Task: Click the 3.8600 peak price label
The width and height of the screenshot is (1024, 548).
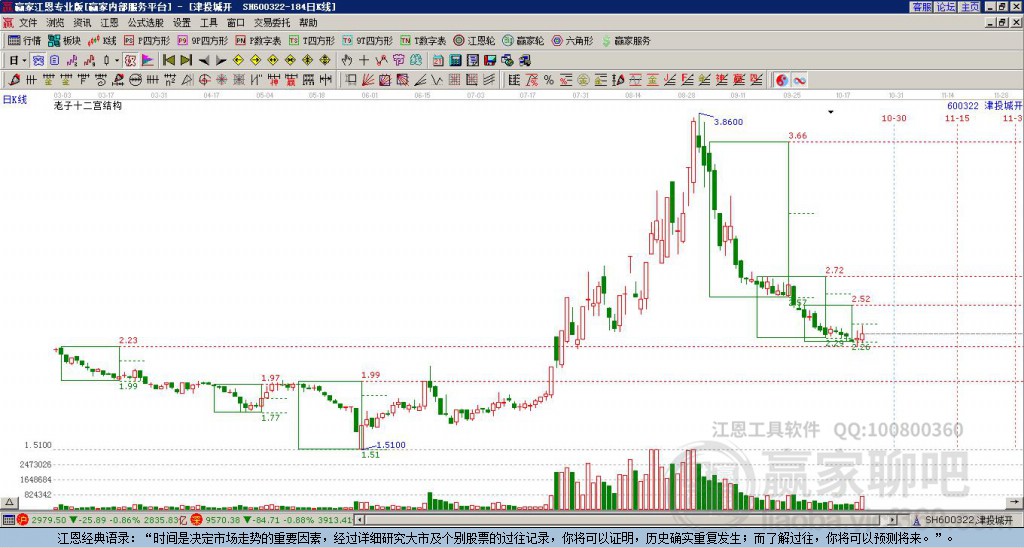Action: pos(728,122)
